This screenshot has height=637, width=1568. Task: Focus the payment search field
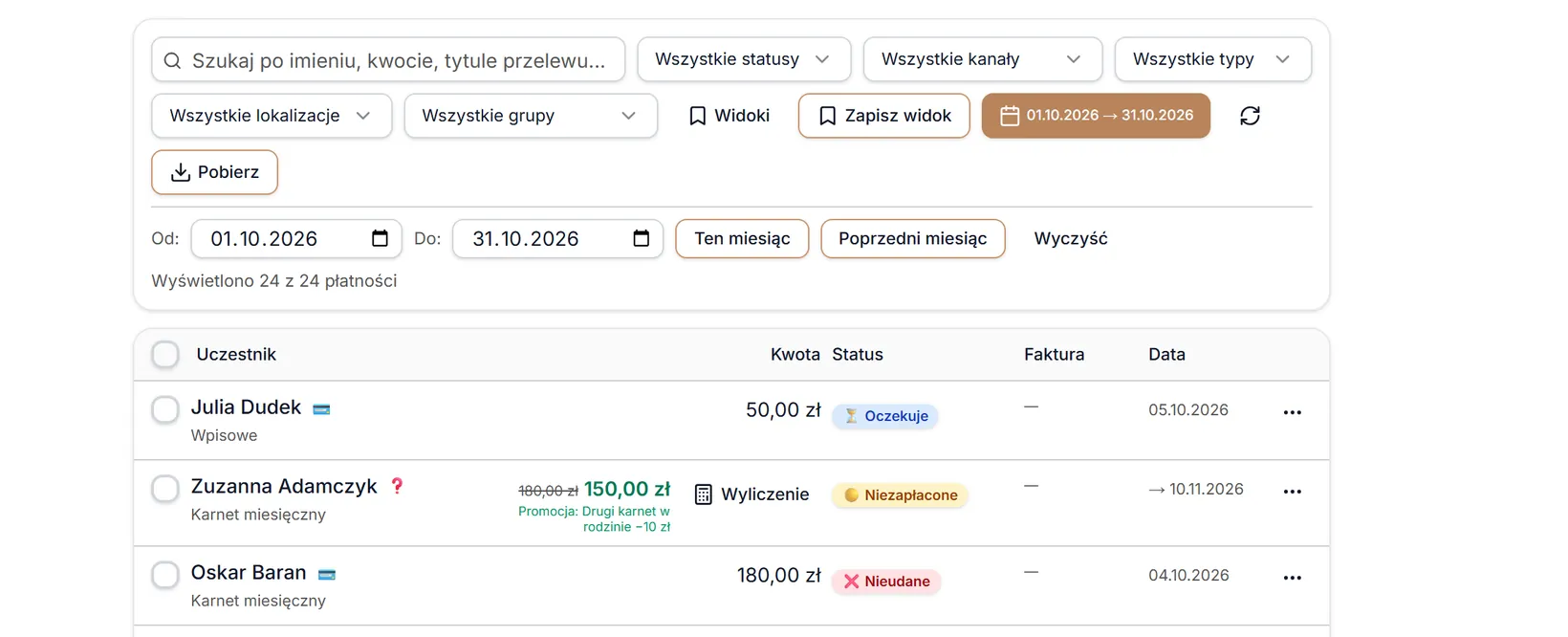388,60
